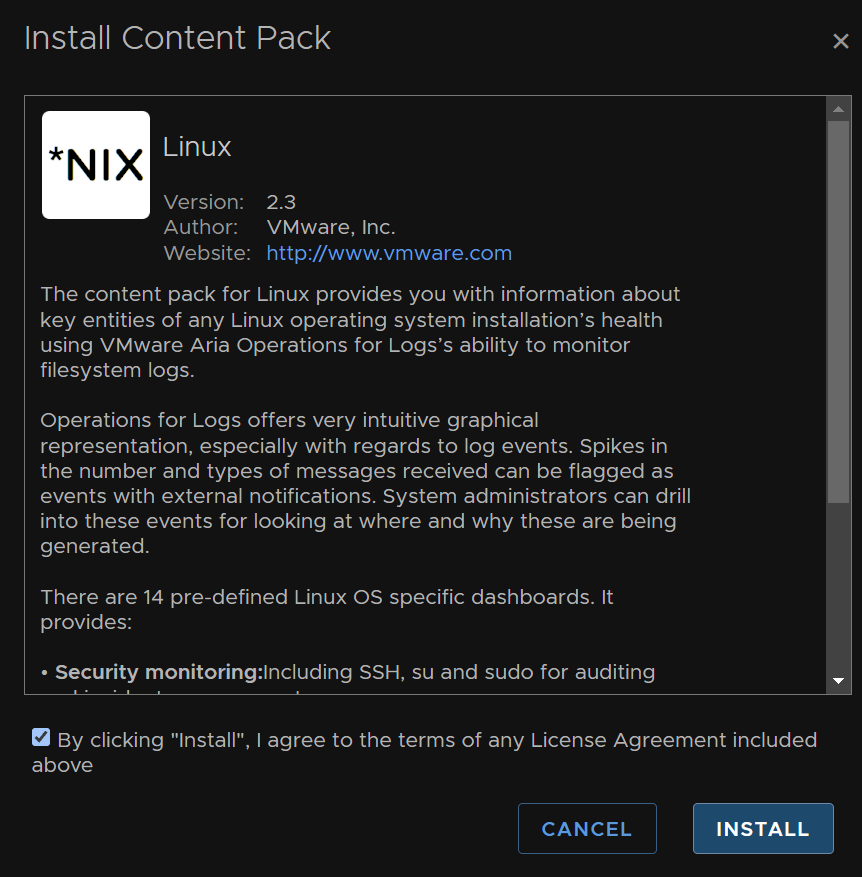The width and height of the screenshot is (862, 877).
Task: Click the Security monitoring bullet heading
Action: tap(158, 672)
